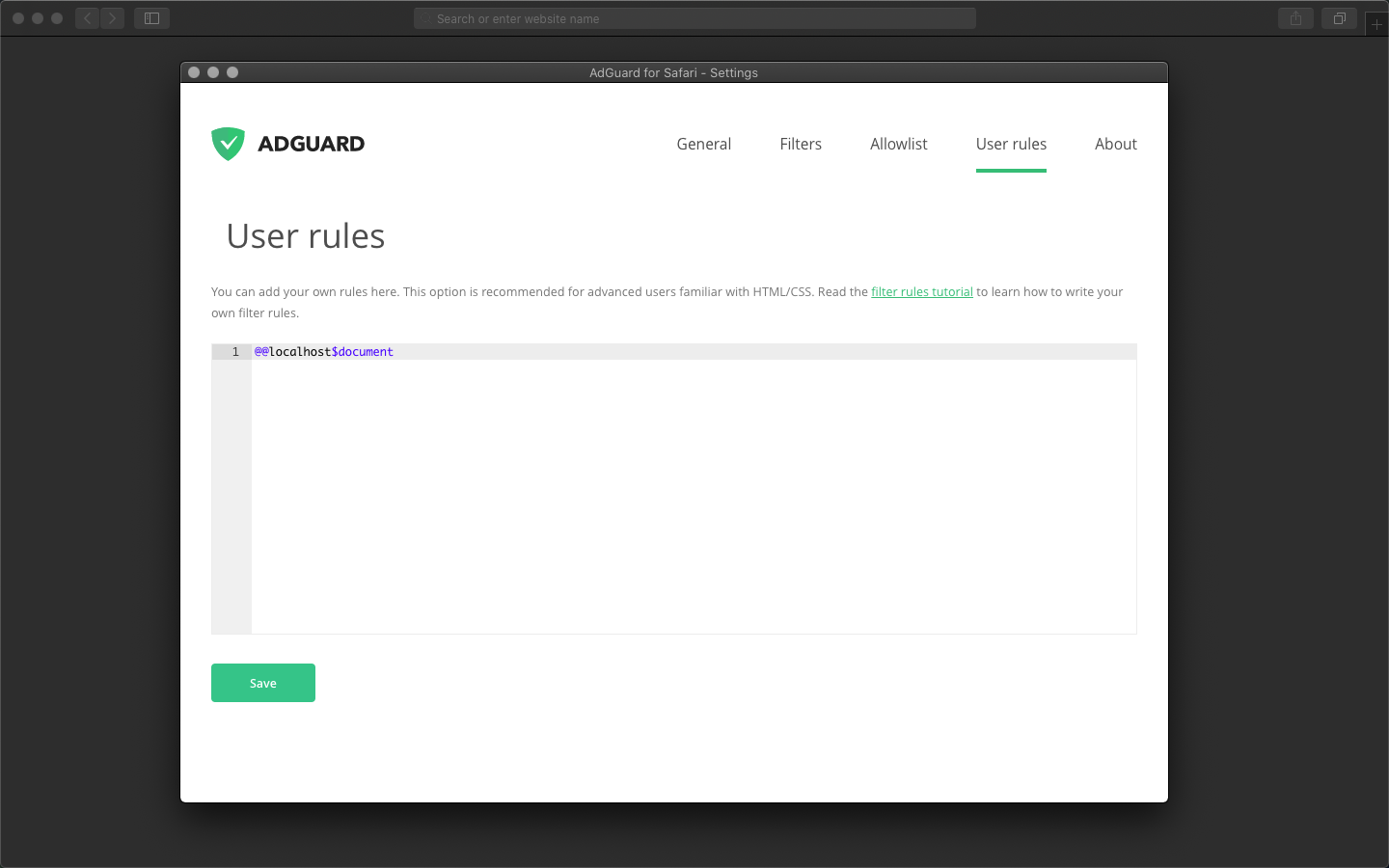
Task: Go forward using the forward arrow
Action: tap(111, 17)
